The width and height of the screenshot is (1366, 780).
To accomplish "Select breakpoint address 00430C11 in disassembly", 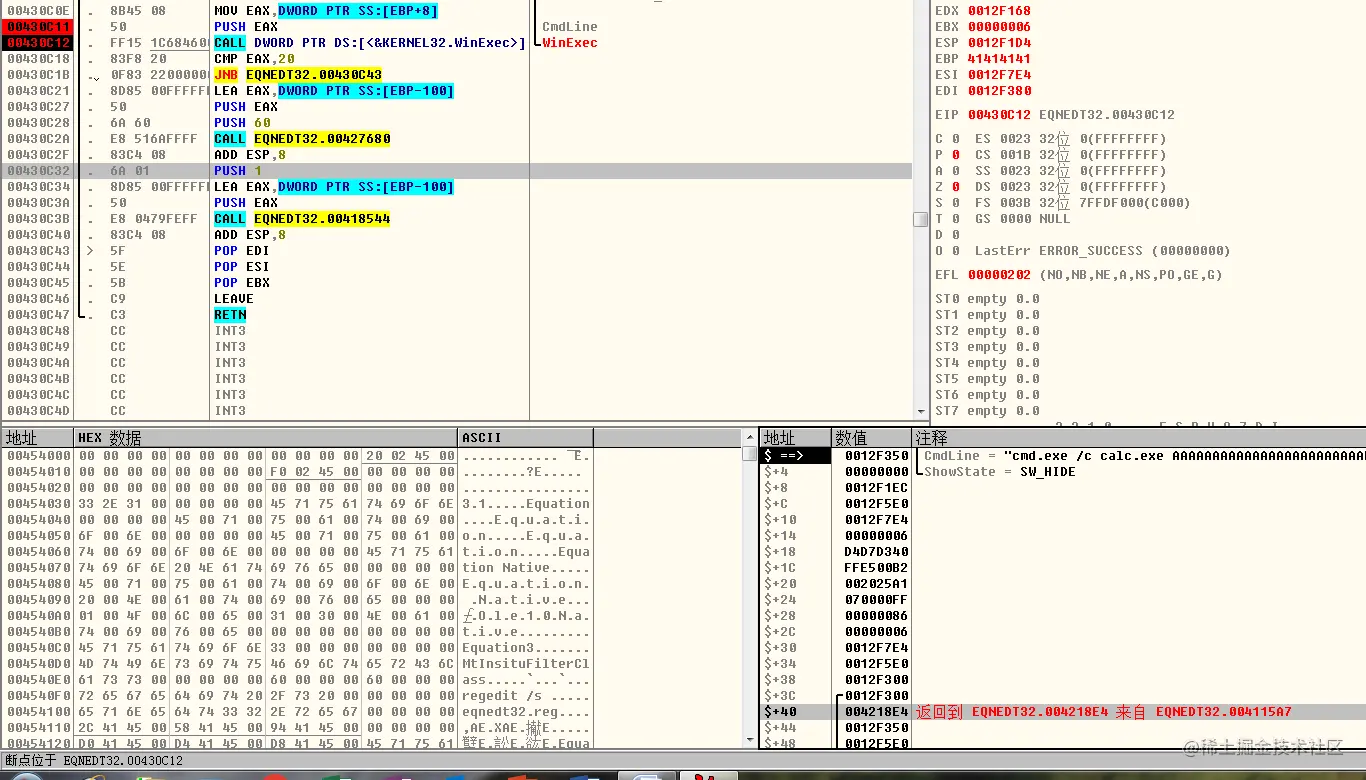I will [38, 27].
